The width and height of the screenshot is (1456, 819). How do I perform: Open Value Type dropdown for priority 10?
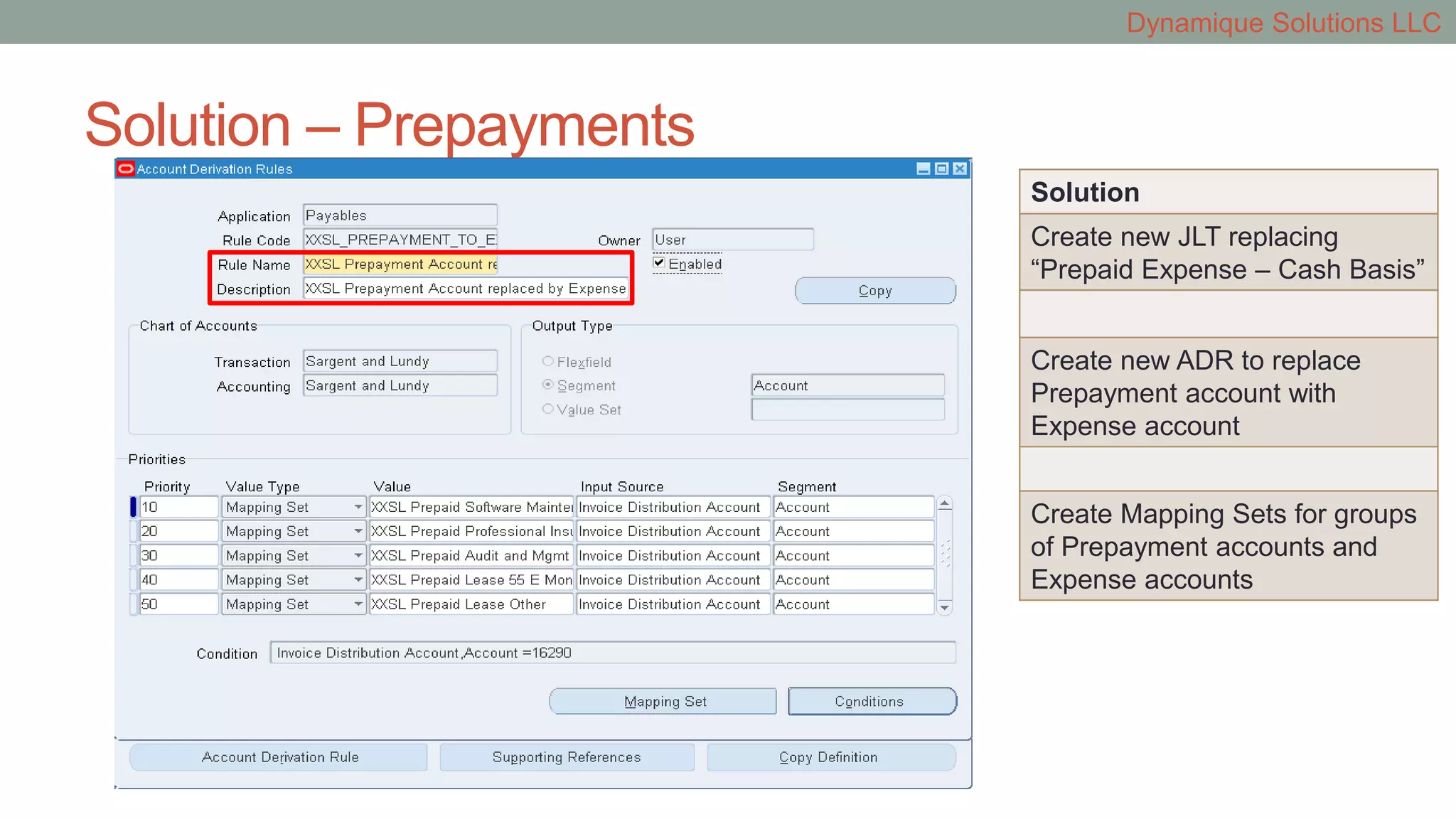pyautogui.click(x=358, y=507)
